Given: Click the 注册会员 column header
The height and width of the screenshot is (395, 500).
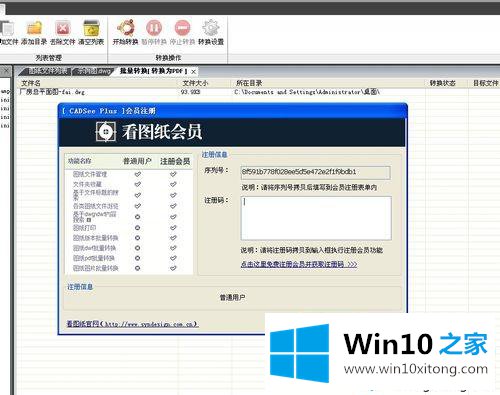Looking at the screenshot, I should 175,161.
